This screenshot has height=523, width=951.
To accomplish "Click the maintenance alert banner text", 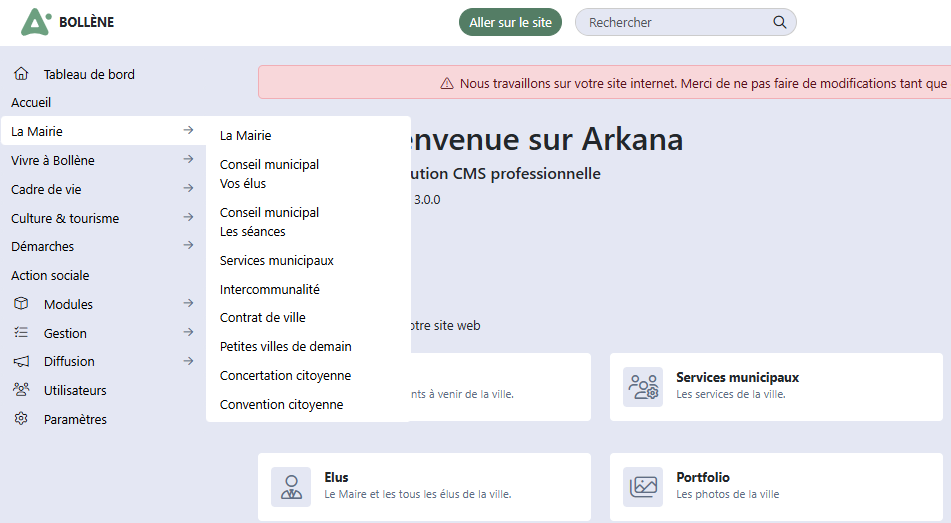I will pyautogui.click(x=704, y=83).
